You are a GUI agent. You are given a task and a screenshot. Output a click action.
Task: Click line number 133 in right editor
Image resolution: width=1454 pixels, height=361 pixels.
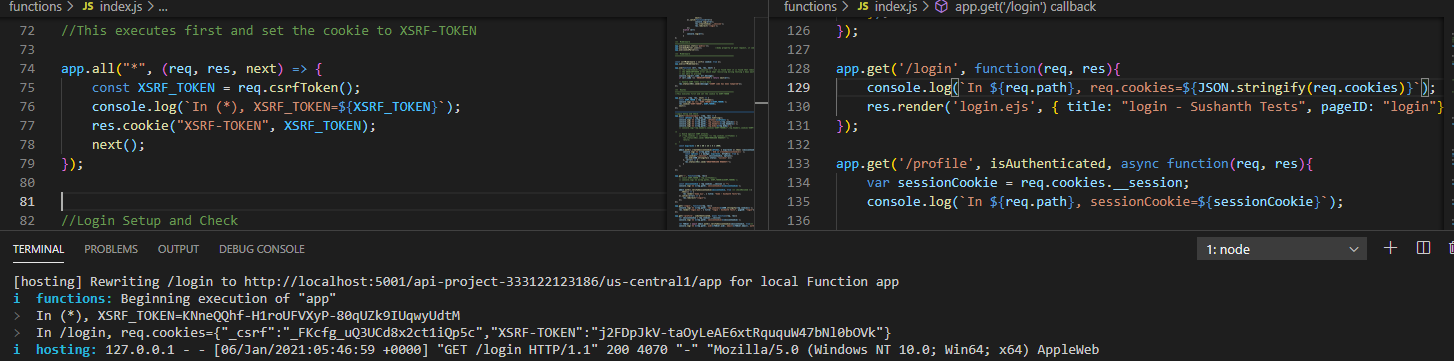tap(798, 163)
